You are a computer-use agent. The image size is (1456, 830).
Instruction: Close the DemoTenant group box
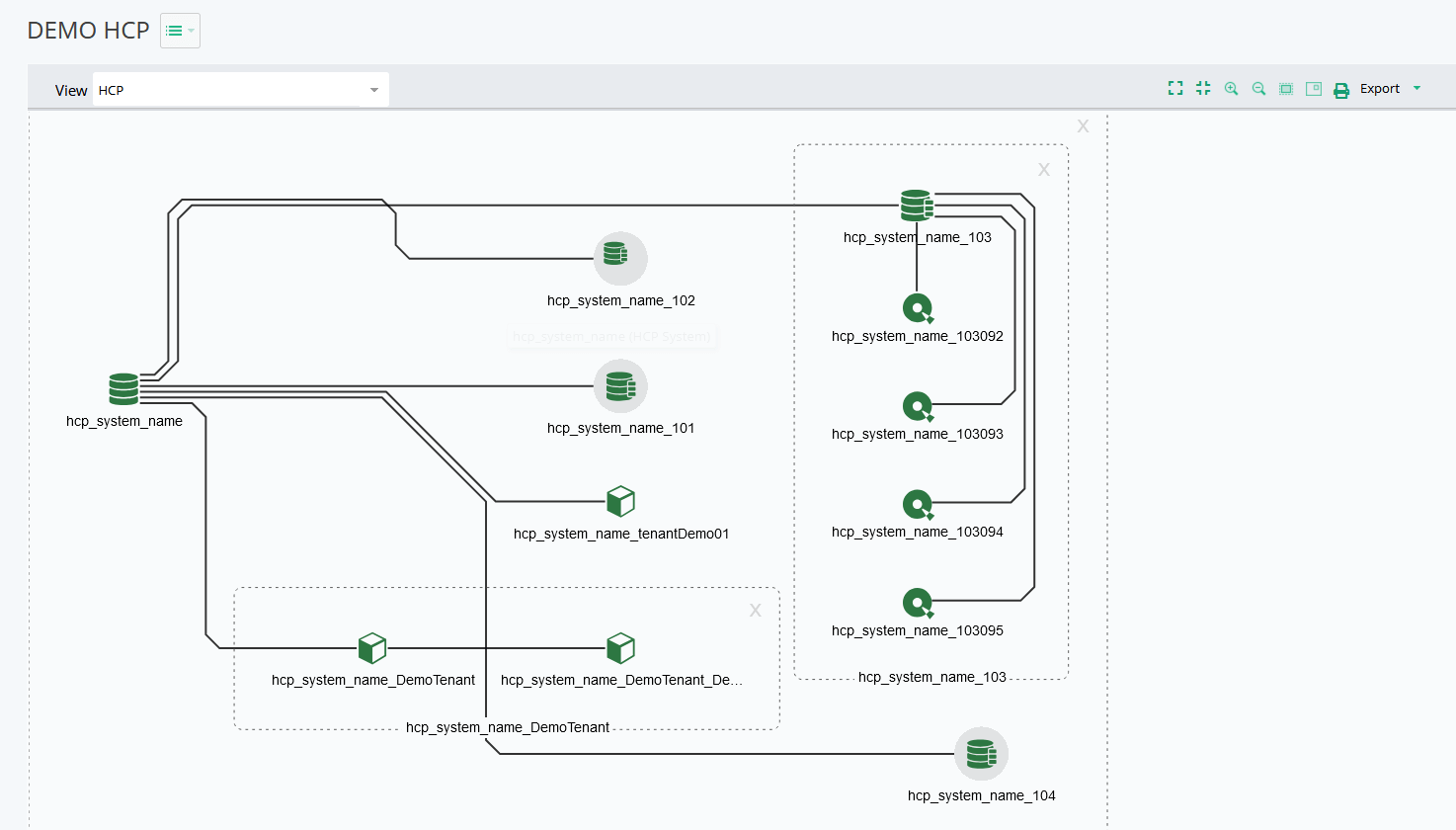click(755, 611)
